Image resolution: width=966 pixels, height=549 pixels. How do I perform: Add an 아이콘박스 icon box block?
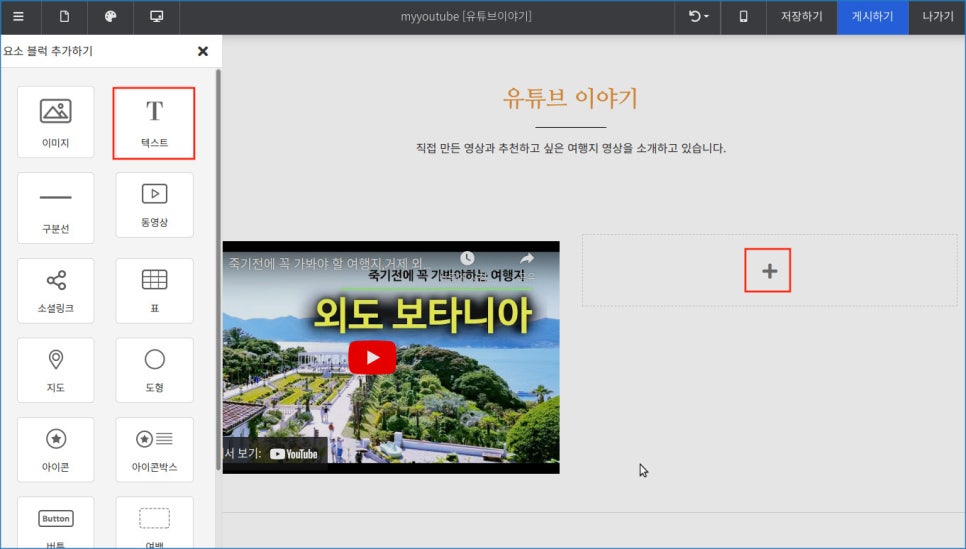tap(154, 449)
